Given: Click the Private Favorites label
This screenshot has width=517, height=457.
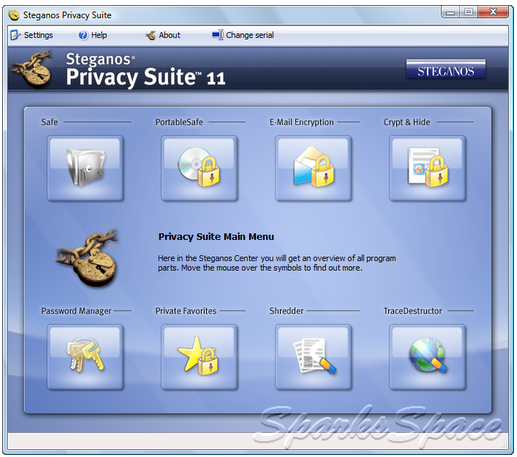Looking at the screenshot, I should click(x=186, y=311).
